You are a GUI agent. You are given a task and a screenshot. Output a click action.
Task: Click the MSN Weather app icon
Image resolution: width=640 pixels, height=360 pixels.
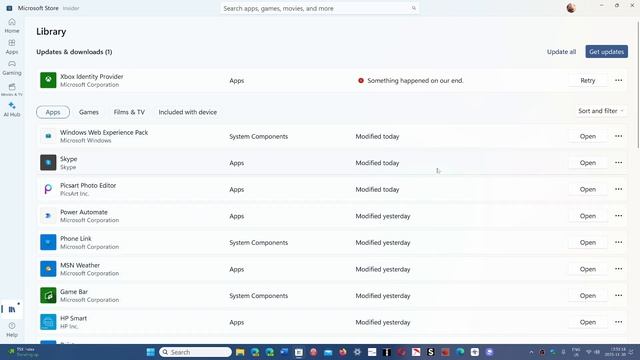click(x=48, y=269)
